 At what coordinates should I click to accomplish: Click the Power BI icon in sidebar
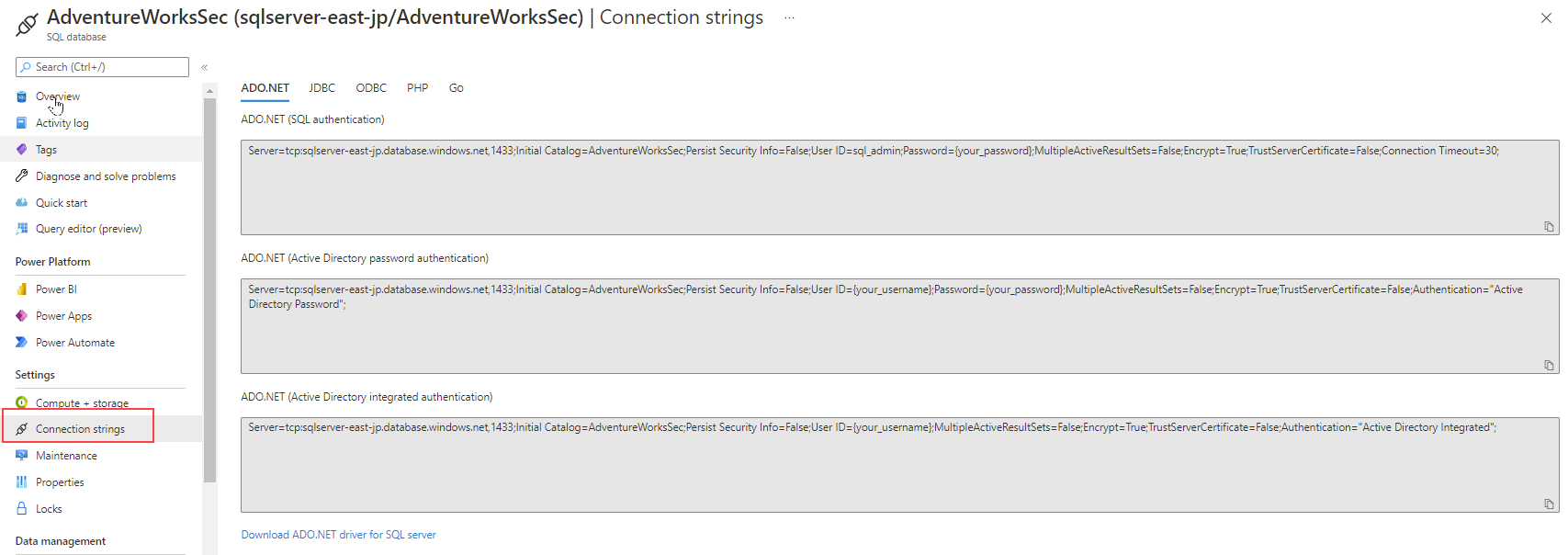pyautogui.click(x=22, y=289)
